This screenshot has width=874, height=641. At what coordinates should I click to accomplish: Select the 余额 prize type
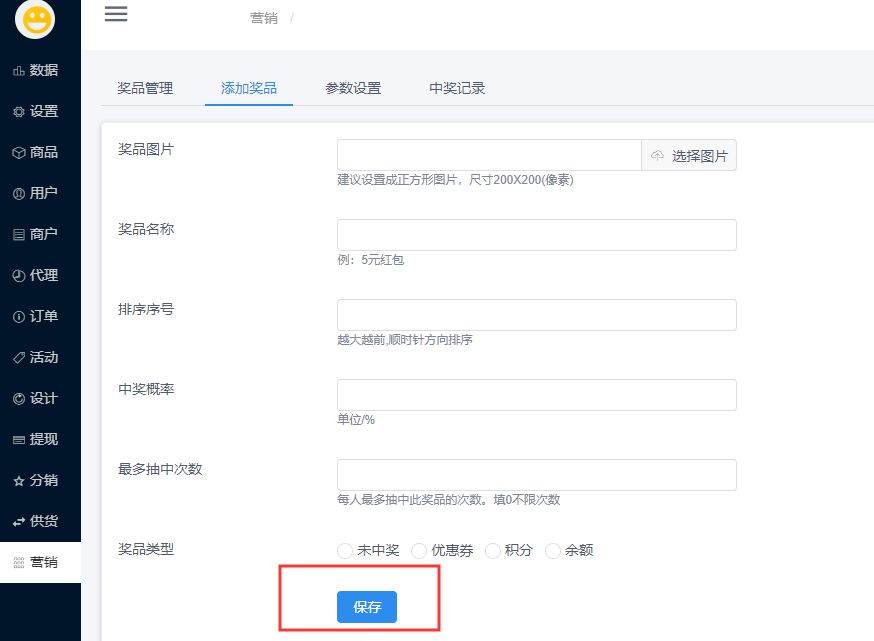553,551
